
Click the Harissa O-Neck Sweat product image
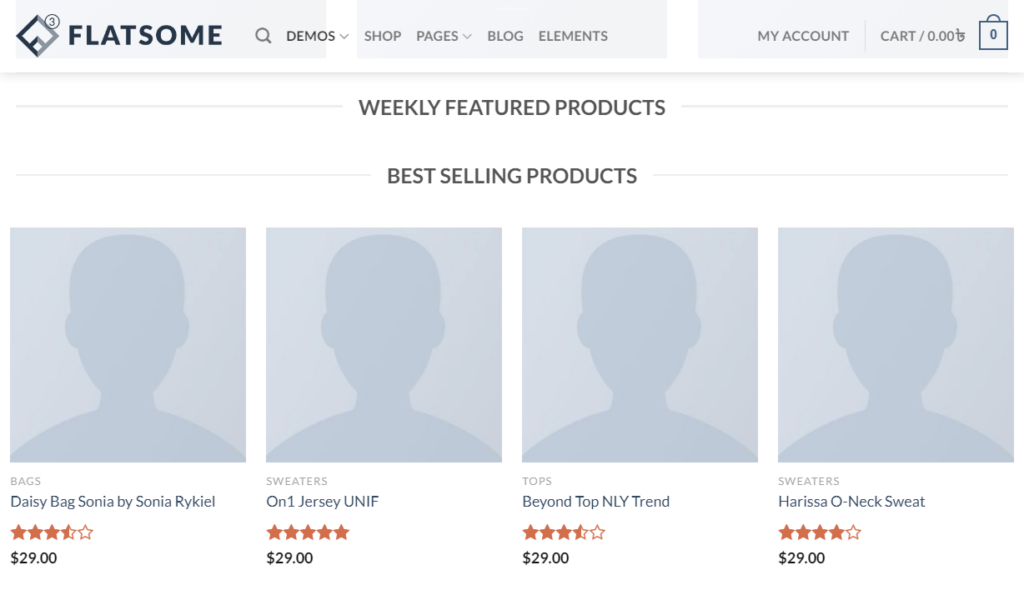click(895, 344)
